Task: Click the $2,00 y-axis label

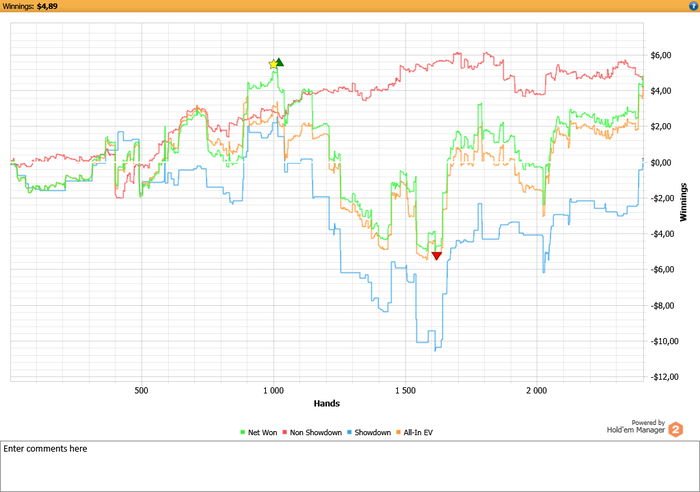Action: point(661,127)
